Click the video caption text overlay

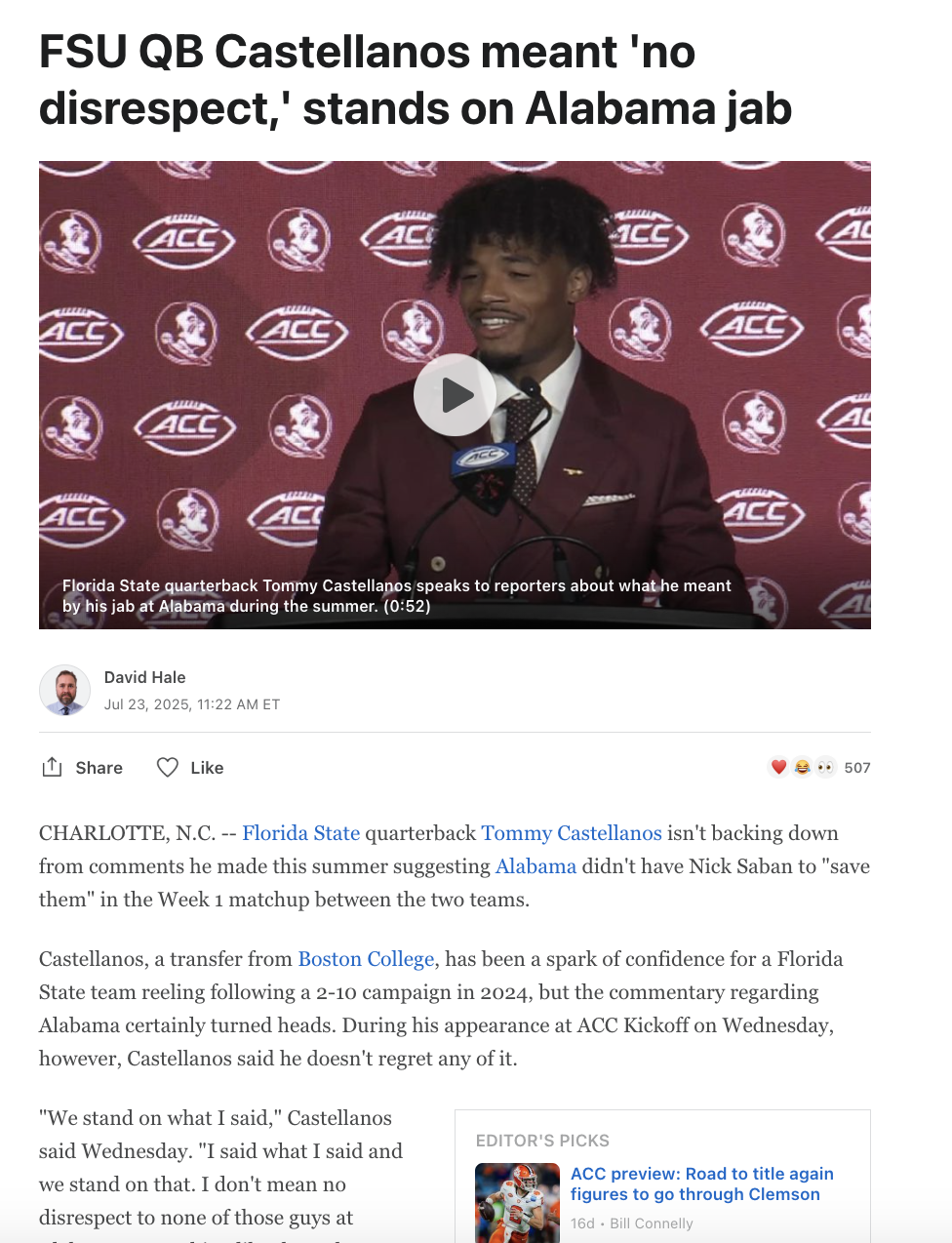(x=397, y=595)
